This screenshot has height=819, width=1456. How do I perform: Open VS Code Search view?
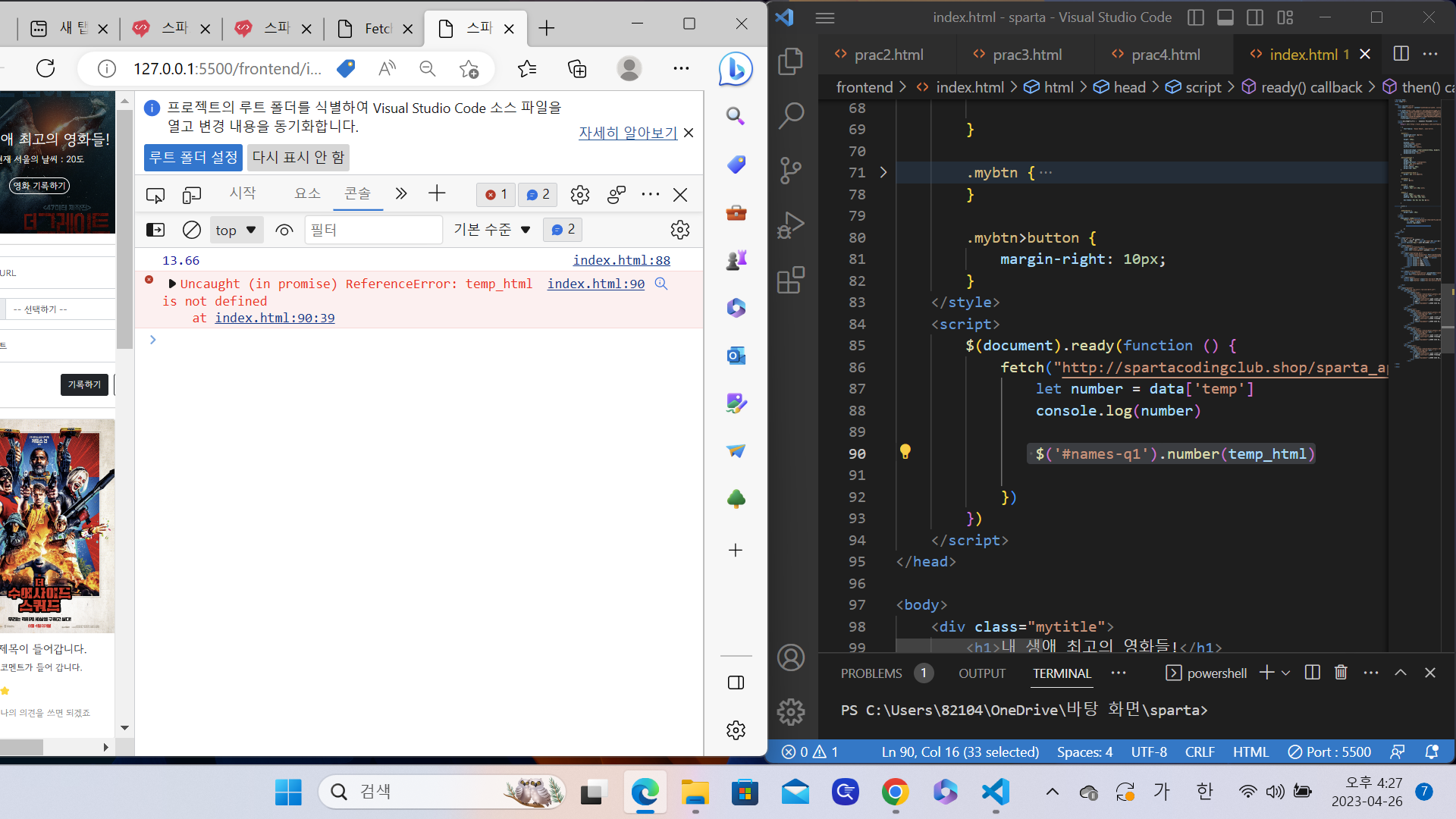click(x=791, y=116)
